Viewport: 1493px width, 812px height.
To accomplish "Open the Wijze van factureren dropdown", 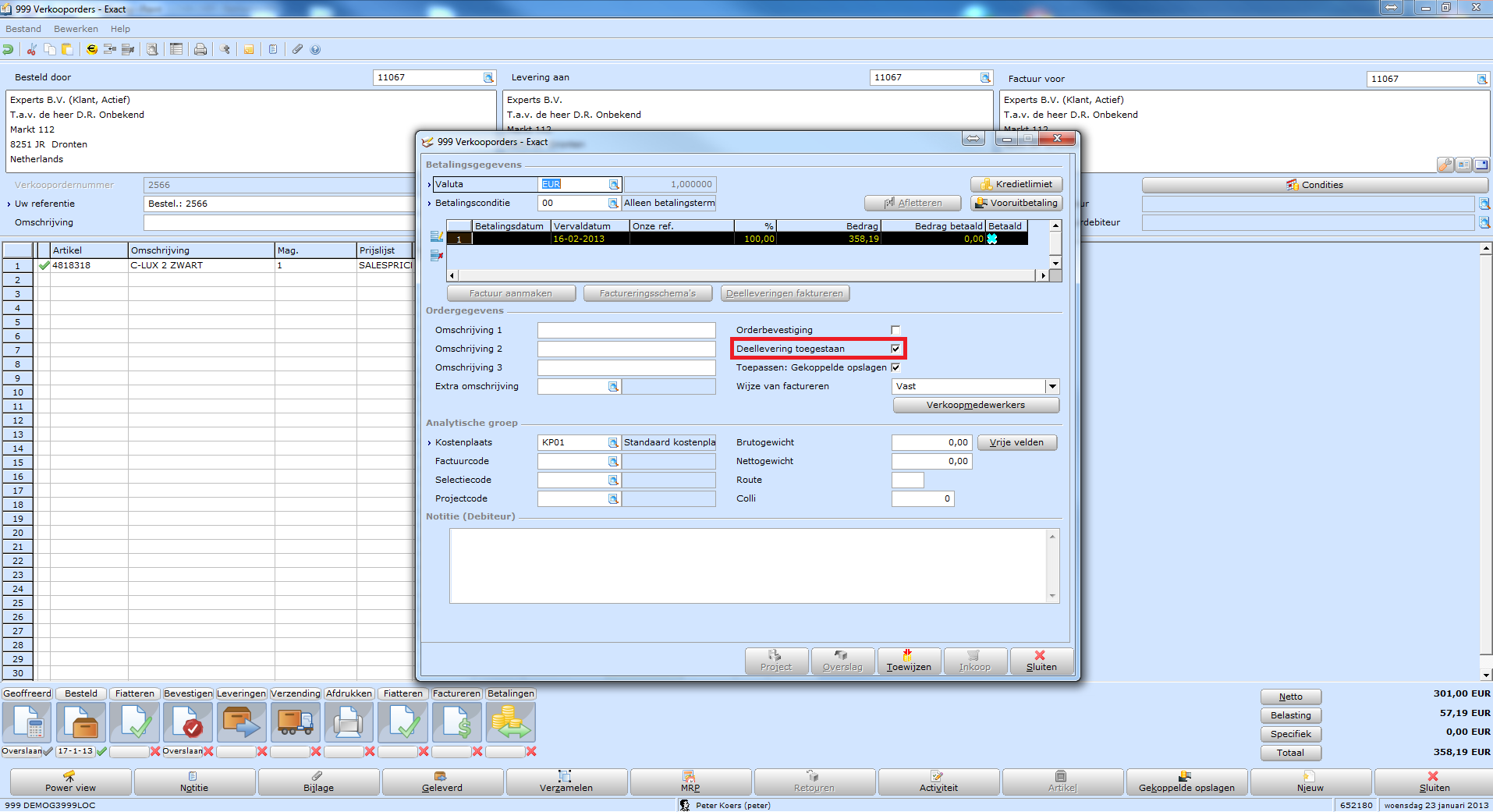I will (x=1052, y=386).
